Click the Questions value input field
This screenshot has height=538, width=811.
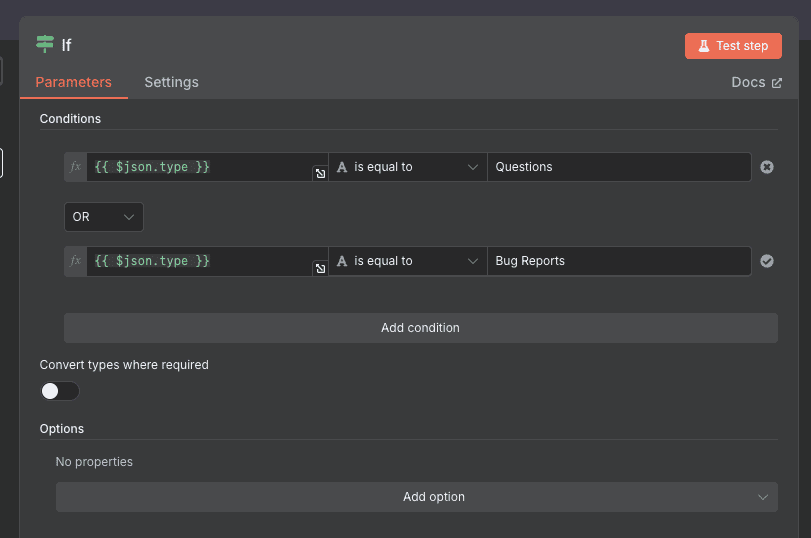click(x=618, y=167)
